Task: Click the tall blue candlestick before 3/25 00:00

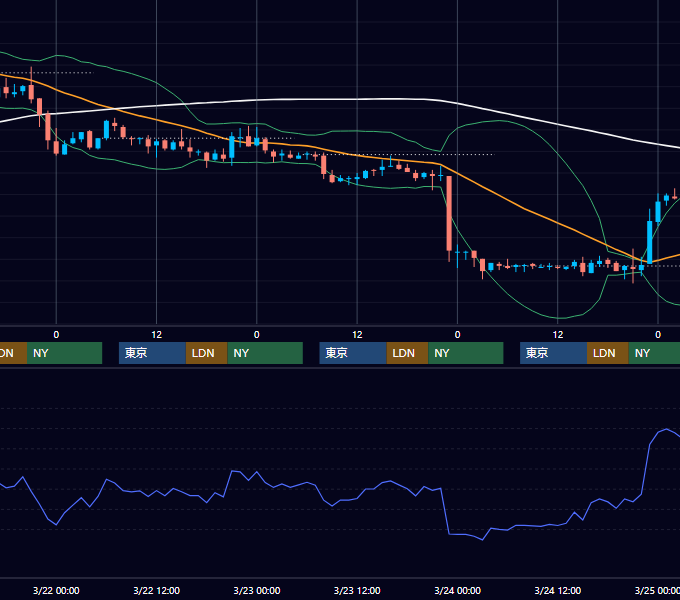Action: click(650, 241)
